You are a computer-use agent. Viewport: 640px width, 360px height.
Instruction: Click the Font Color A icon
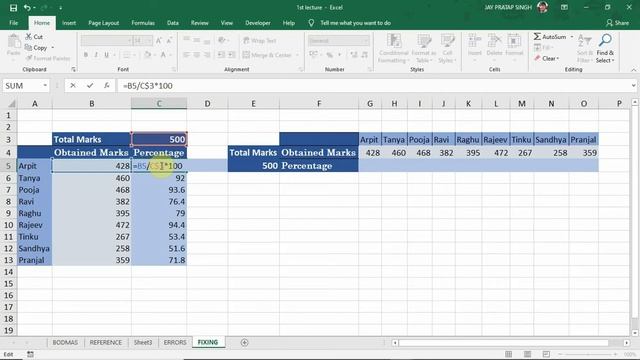point(163,55)
